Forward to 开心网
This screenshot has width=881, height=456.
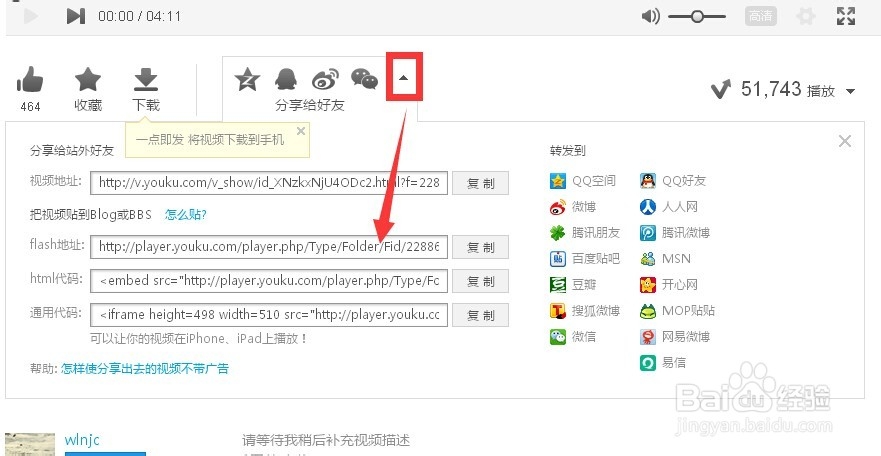[668, 285]
